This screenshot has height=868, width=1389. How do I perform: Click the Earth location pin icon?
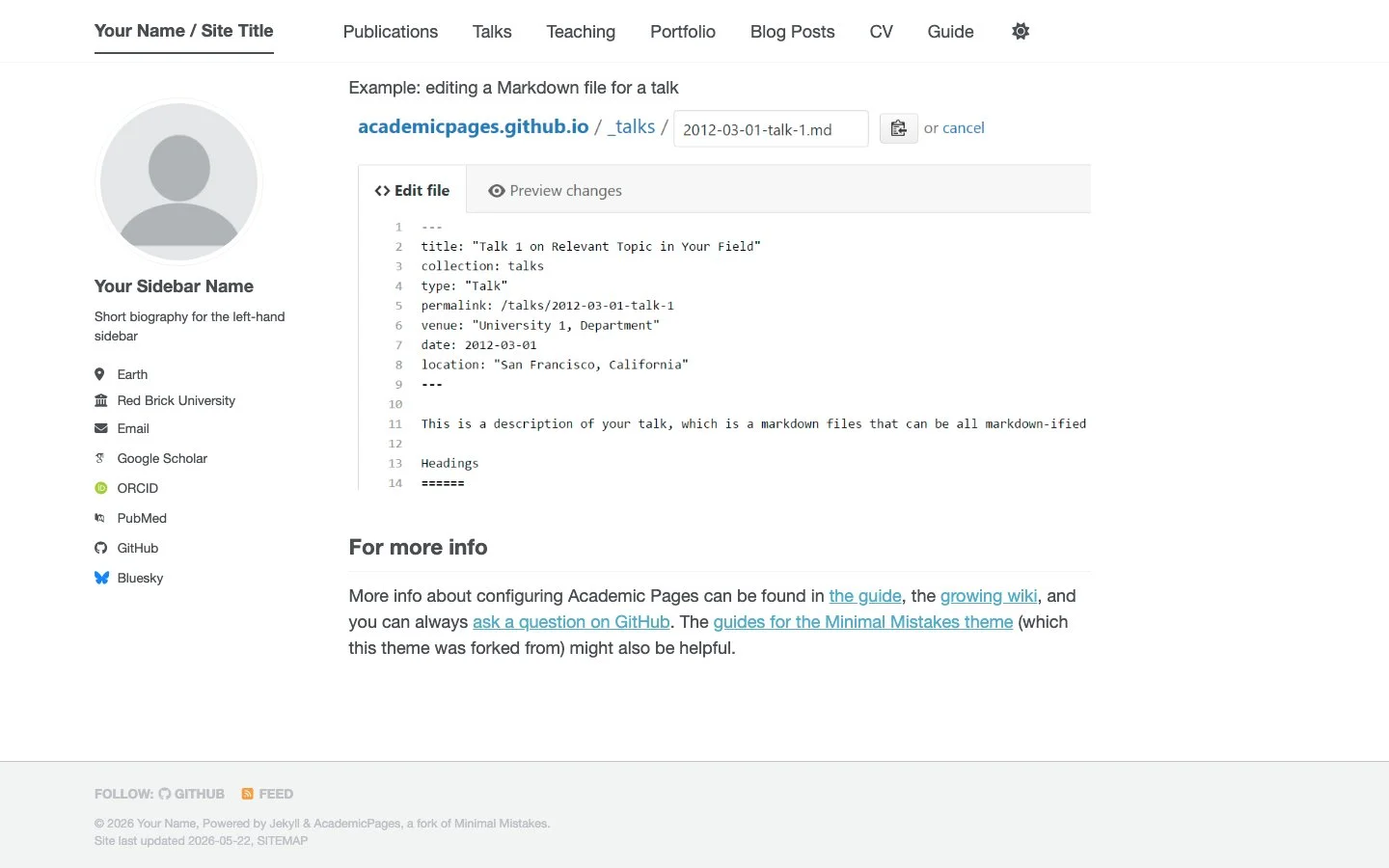point(99,374)
